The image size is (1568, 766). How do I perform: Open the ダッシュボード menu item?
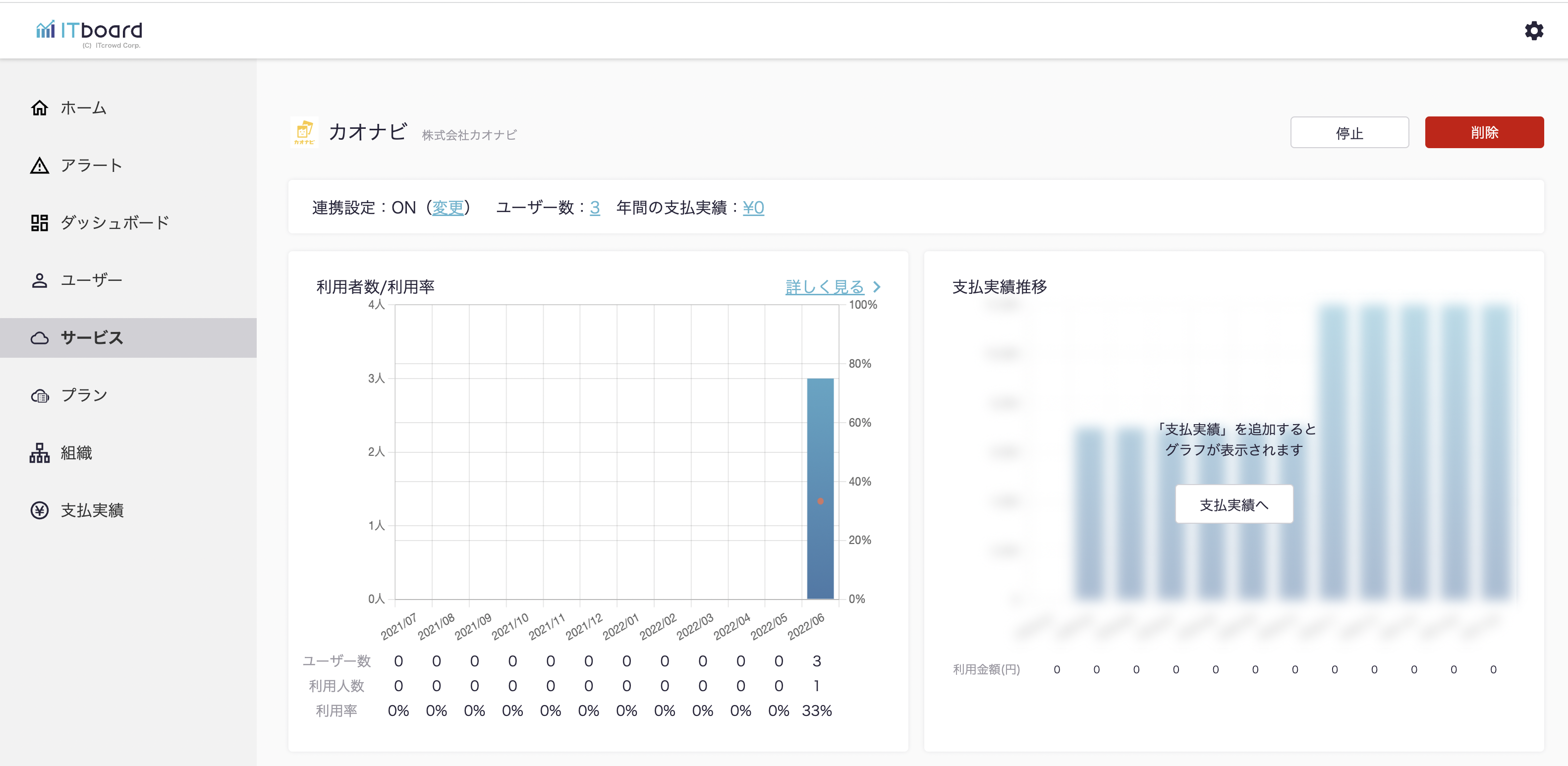(x=114, y=222)
